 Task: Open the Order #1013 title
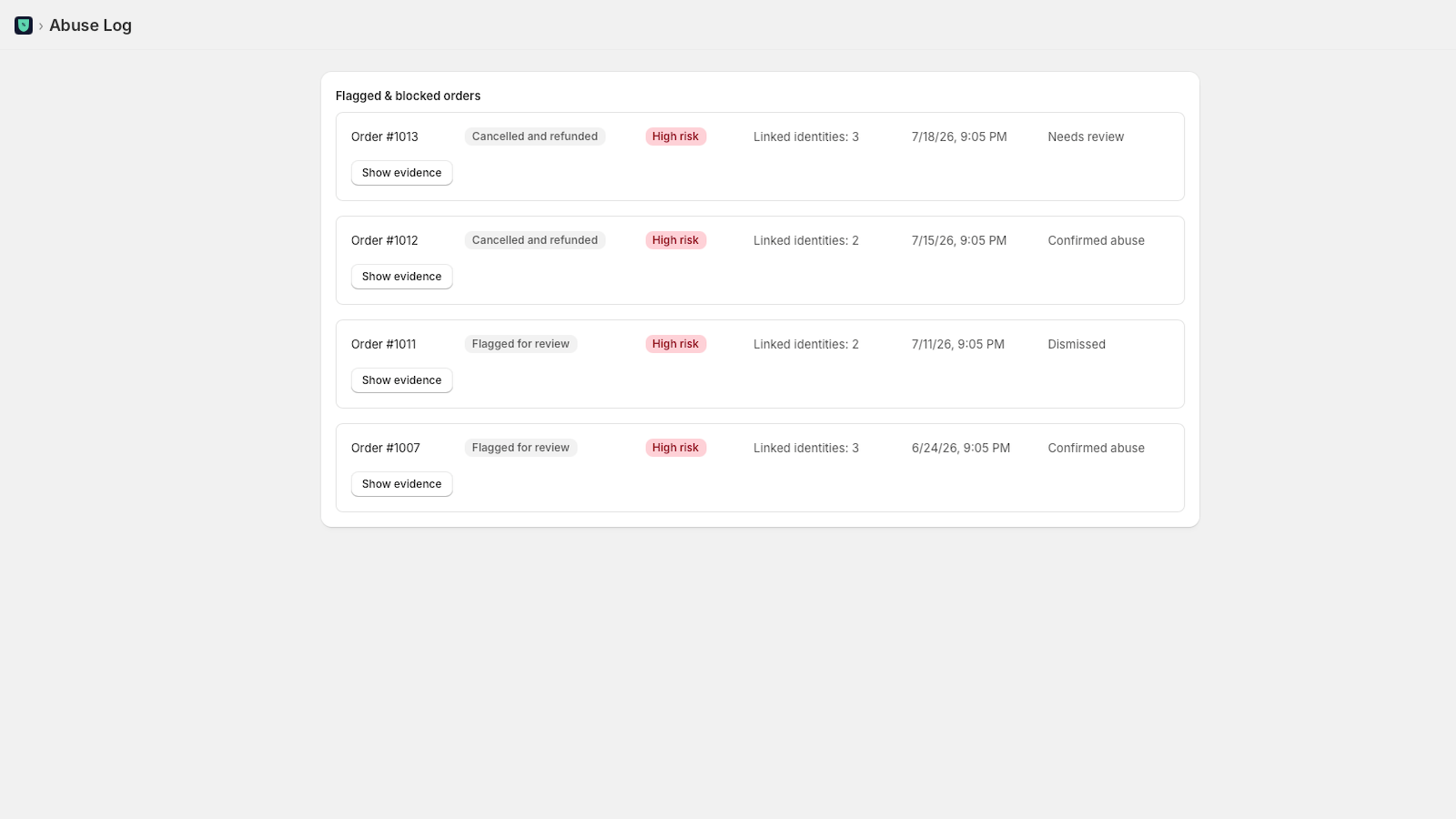click(x=385, y=136)
